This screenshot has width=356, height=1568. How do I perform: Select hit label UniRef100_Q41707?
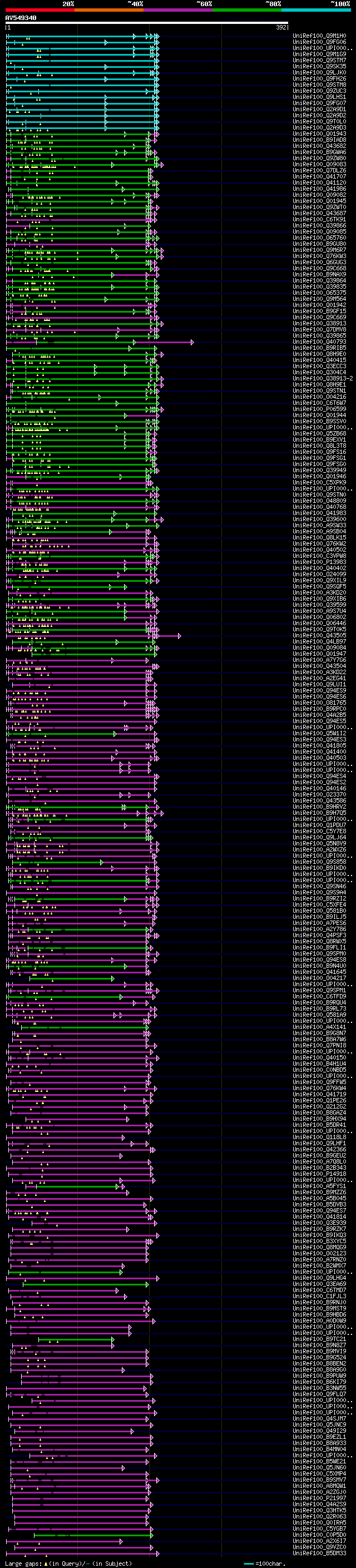point(319,176)
